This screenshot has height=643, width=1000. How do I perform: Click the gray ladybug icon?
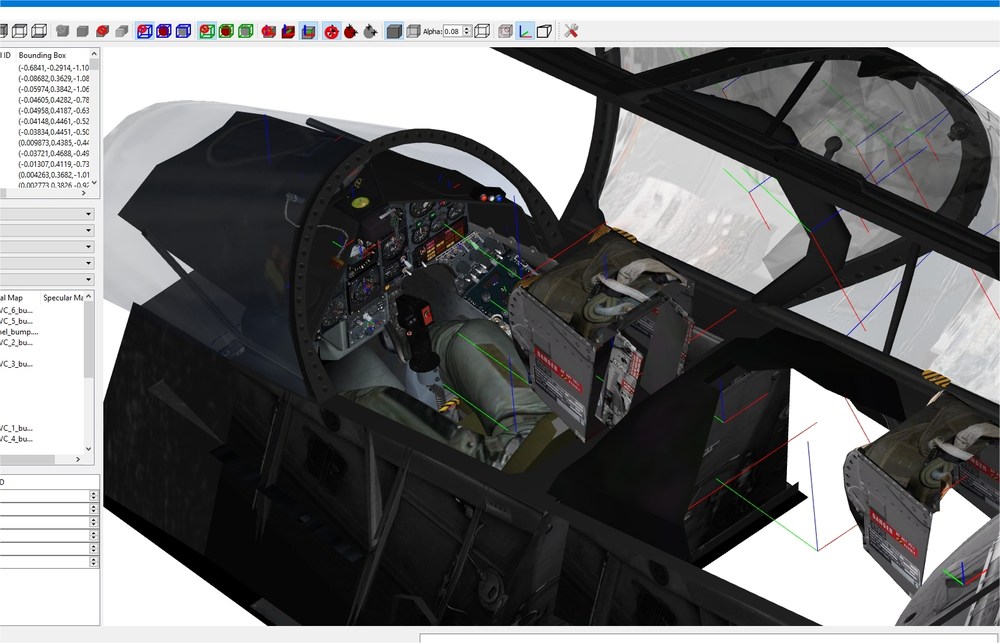[x=370, y=31]
